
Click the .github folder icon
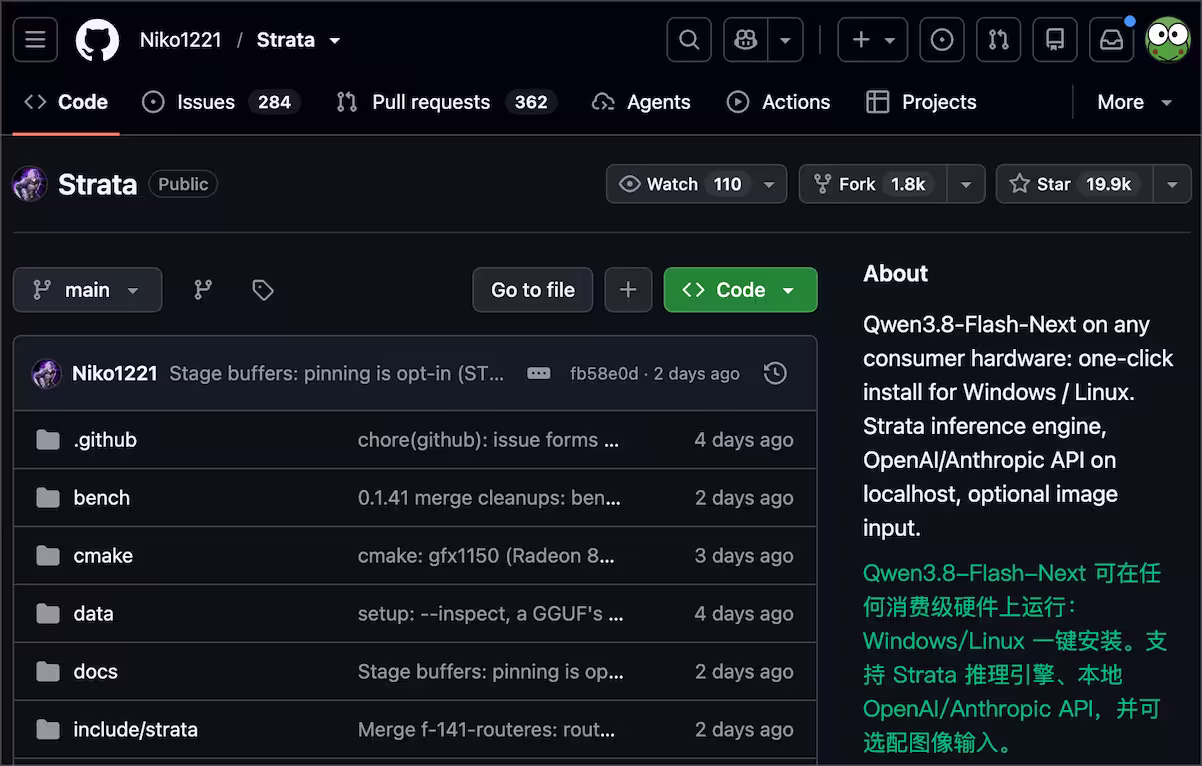48,440
